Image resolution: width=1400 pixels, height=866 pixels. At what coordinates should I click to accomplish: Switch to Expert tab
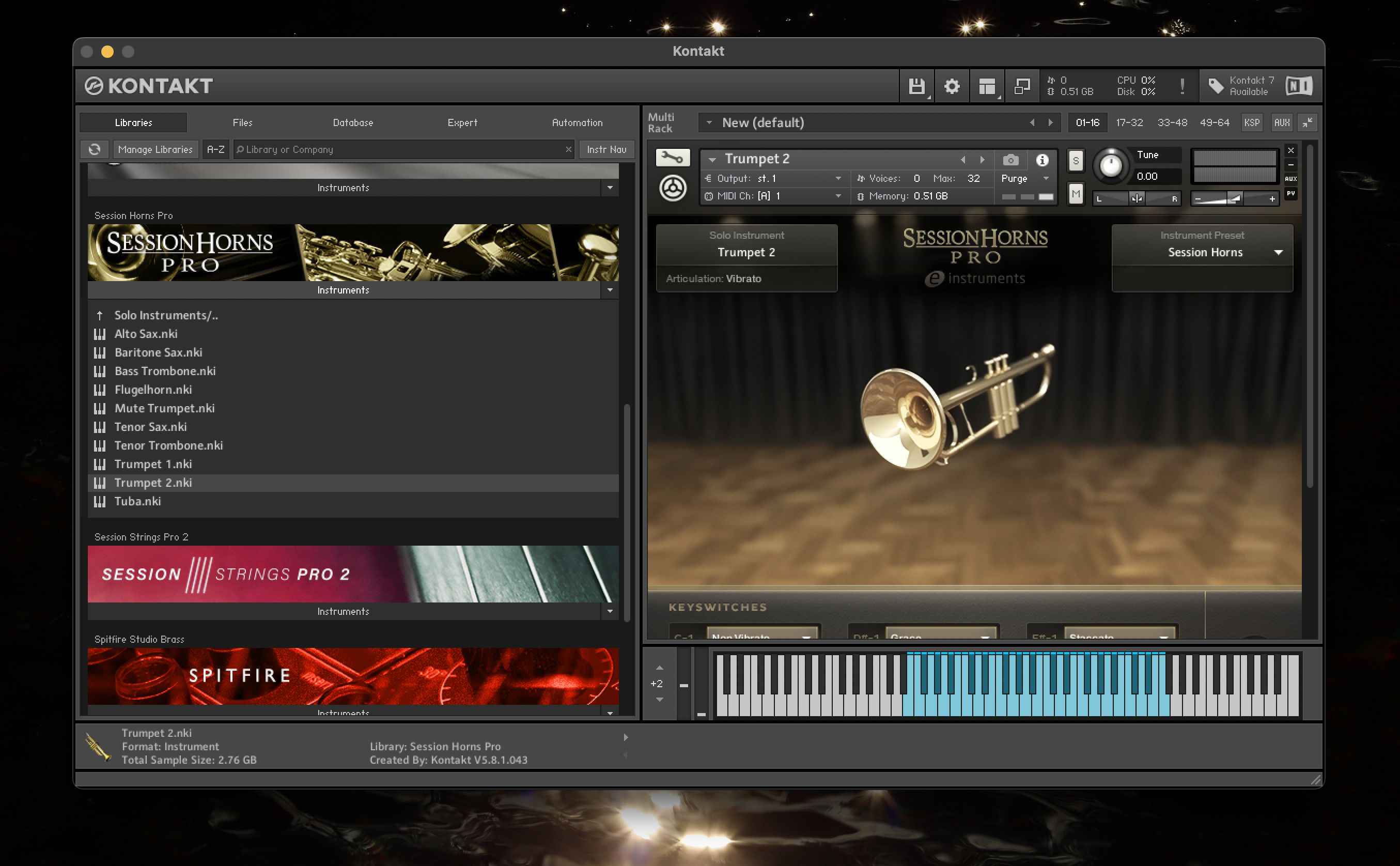click(x=462, y=122)
